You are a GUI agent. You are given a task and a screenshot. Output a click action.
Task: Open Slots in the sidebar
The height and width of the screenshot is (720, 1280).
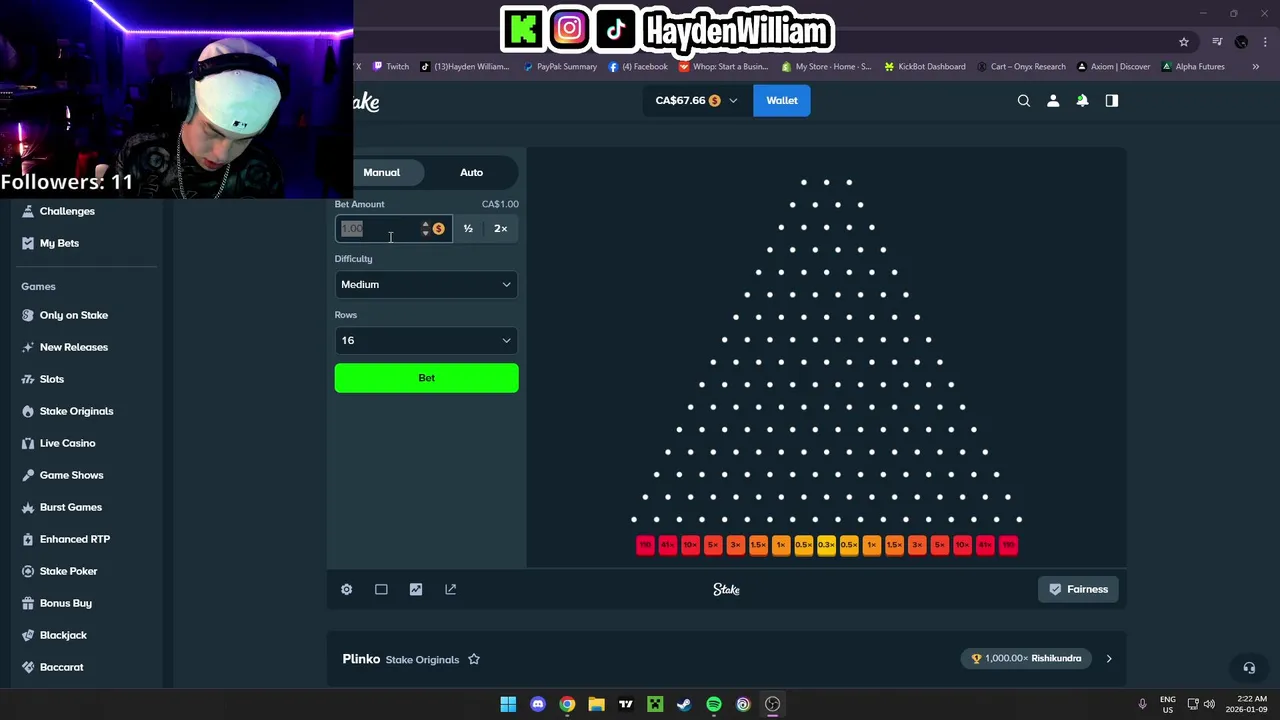[52, 379]
